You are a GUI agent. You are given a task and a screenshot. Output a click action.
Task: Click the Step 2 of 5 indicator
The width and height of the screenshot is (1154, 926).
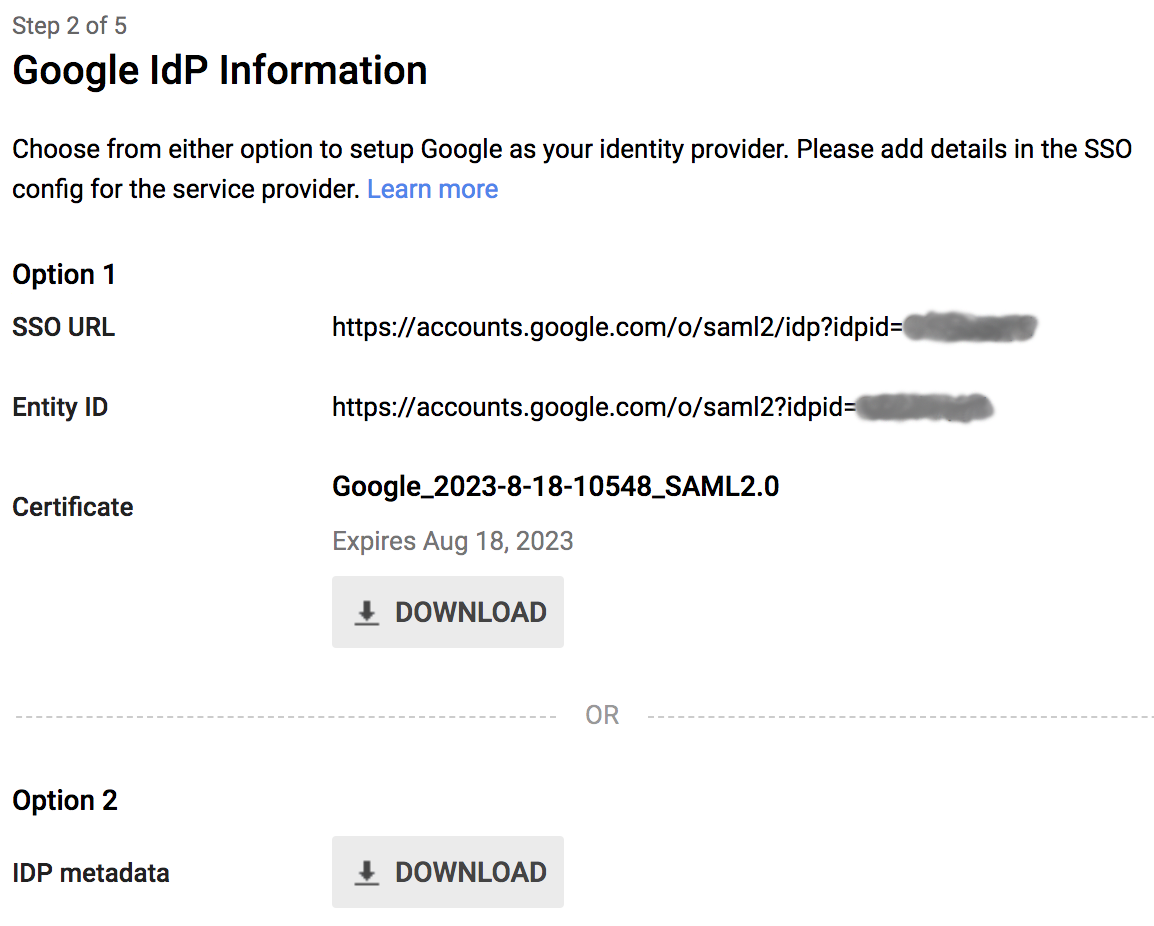pyautogui.click(x=69, y=25)
